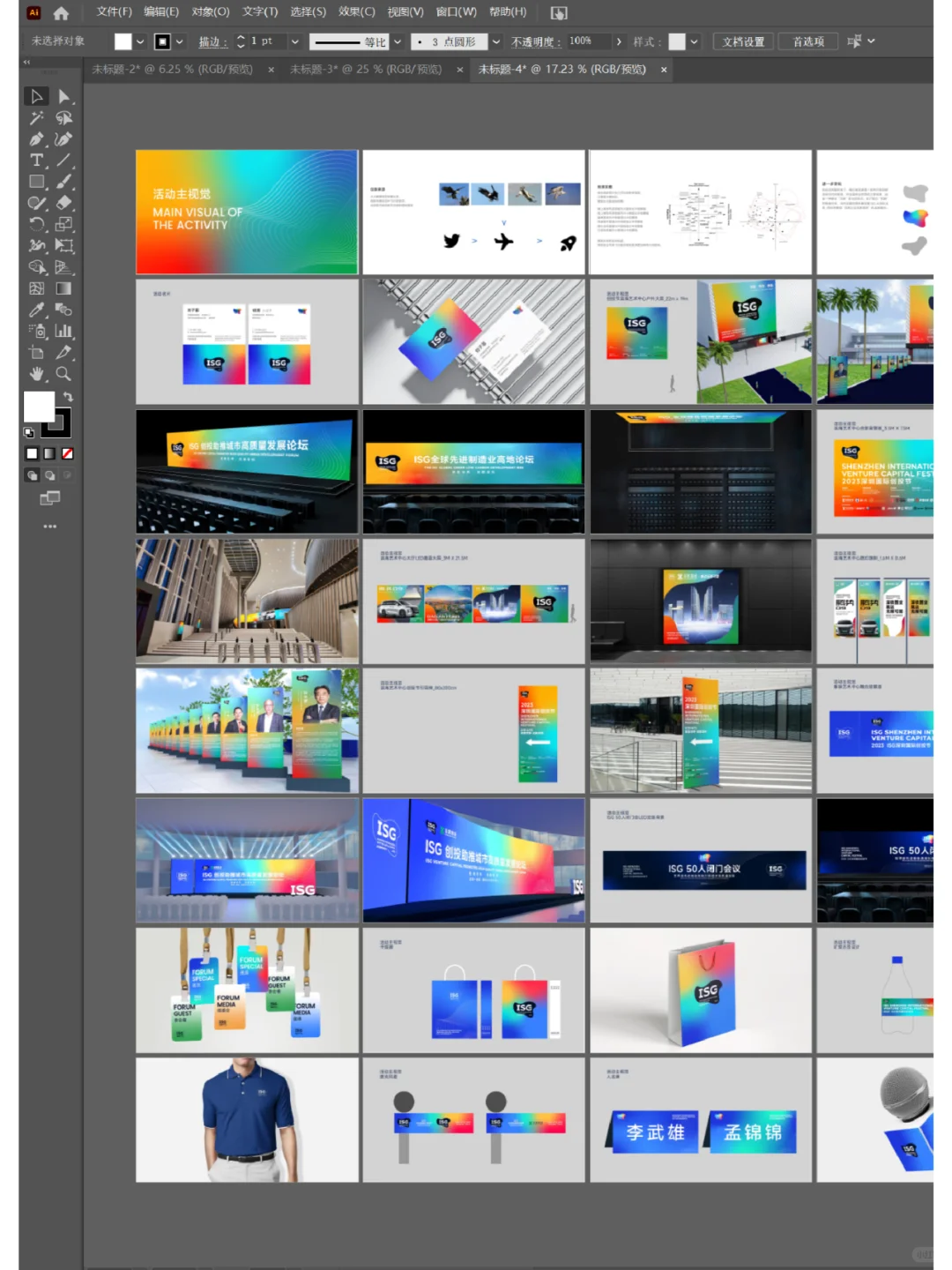Select the Perspective Grid tool
952x1270 pixels.
[64, 266]
